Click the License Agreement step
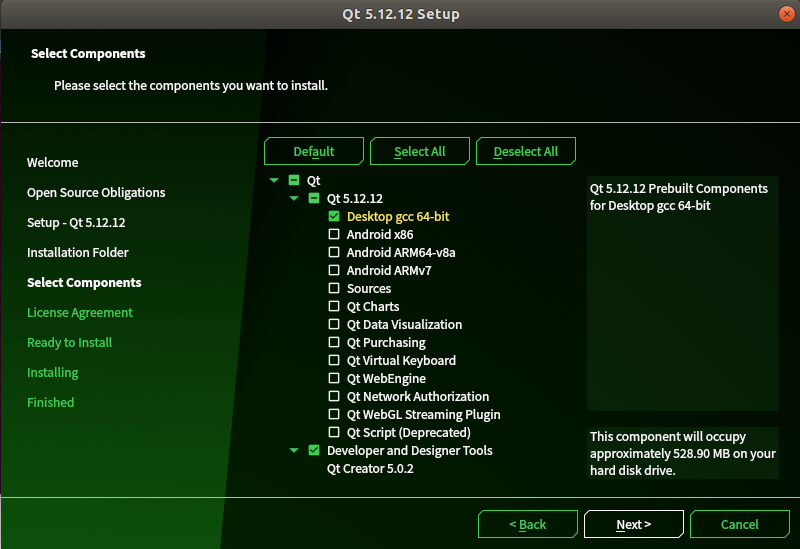This screenshot has height=549, width=800. [80, 313]
